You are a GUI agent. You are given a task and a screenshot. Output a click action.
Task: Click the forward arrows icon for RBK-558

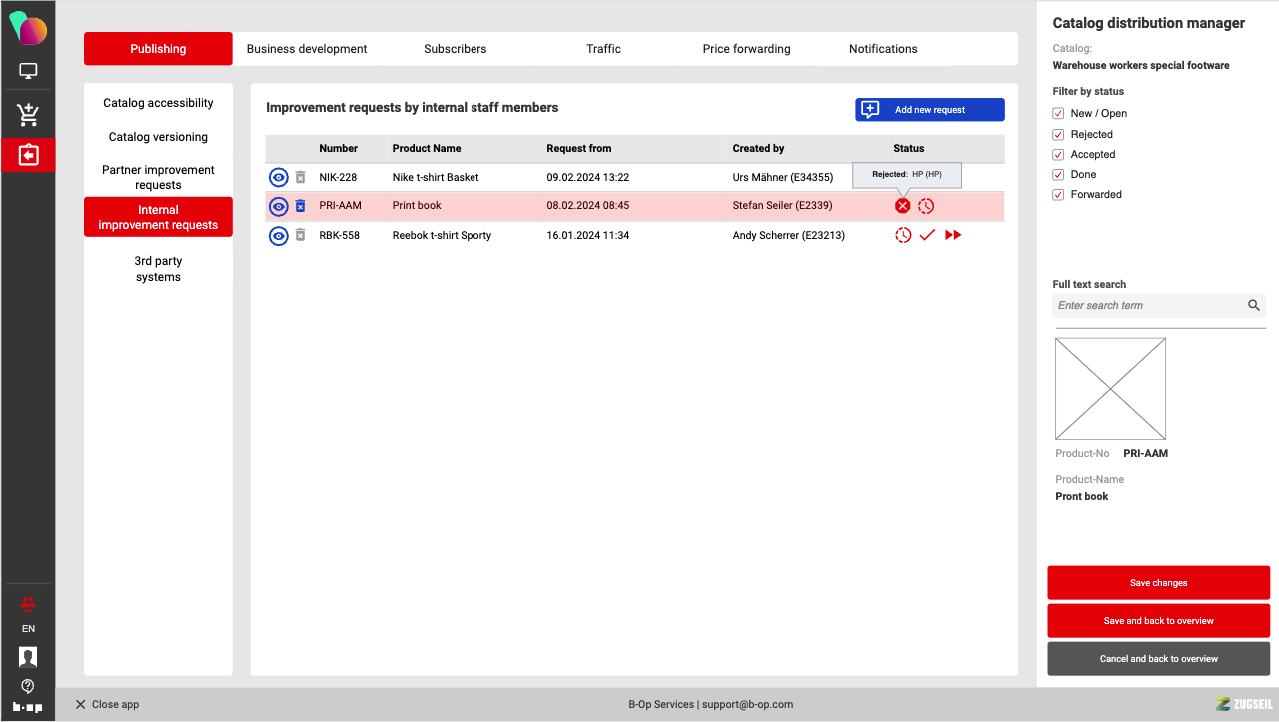tap(953, 235)
